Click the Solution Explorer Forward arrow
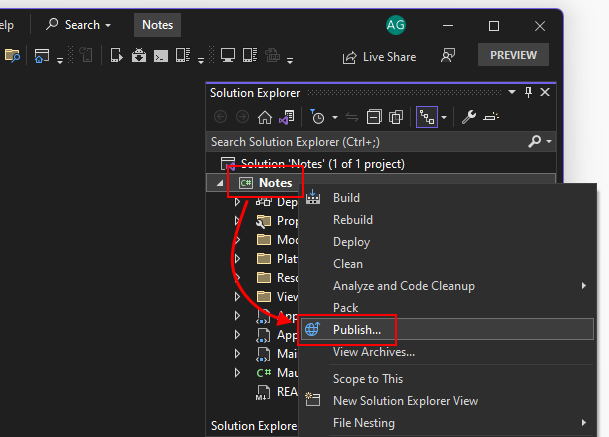609x437 pixels. tap(242, 117)
